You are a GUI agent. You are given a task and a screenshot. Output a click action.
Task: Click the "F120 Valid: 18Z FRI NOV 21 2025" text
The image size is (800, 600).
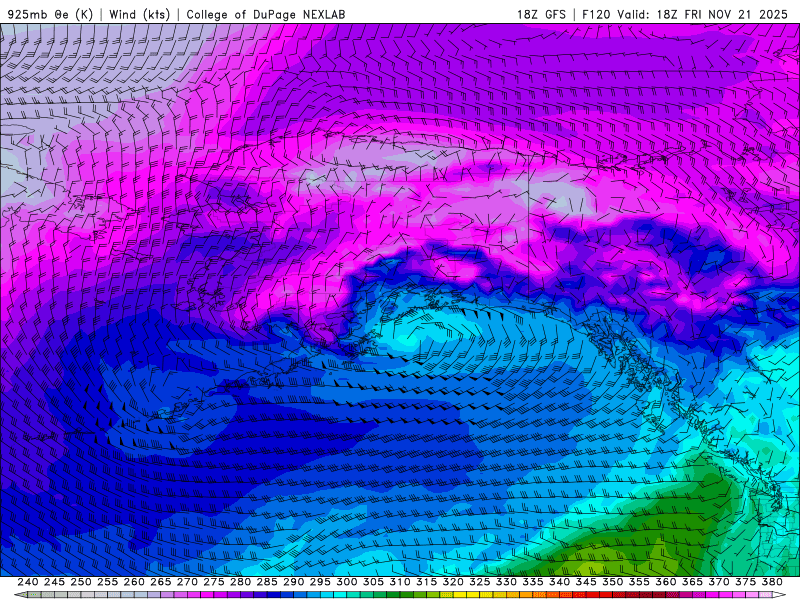click(x=685, y=14)
